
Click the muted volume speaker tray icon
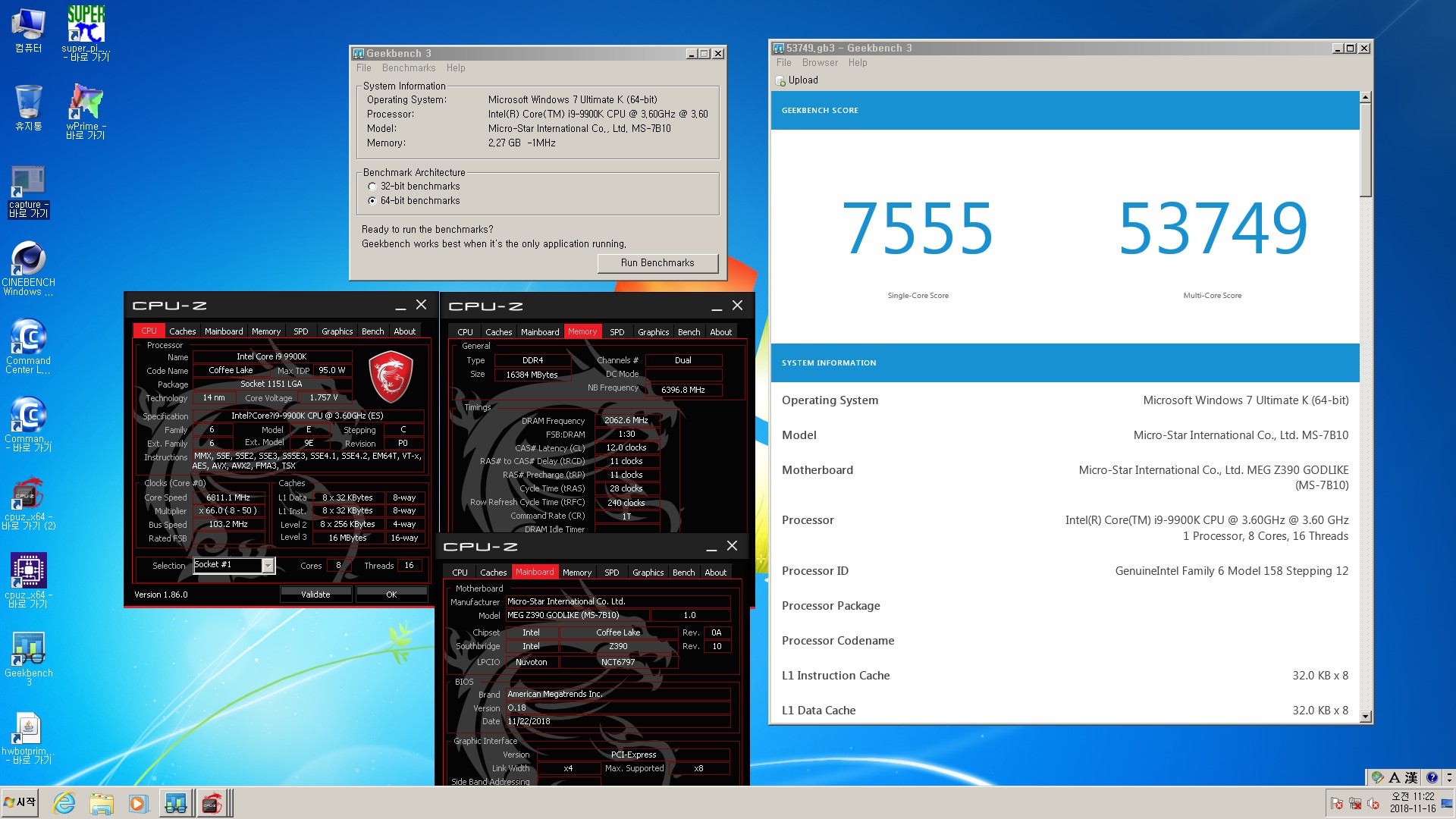tap(1373, 804)
